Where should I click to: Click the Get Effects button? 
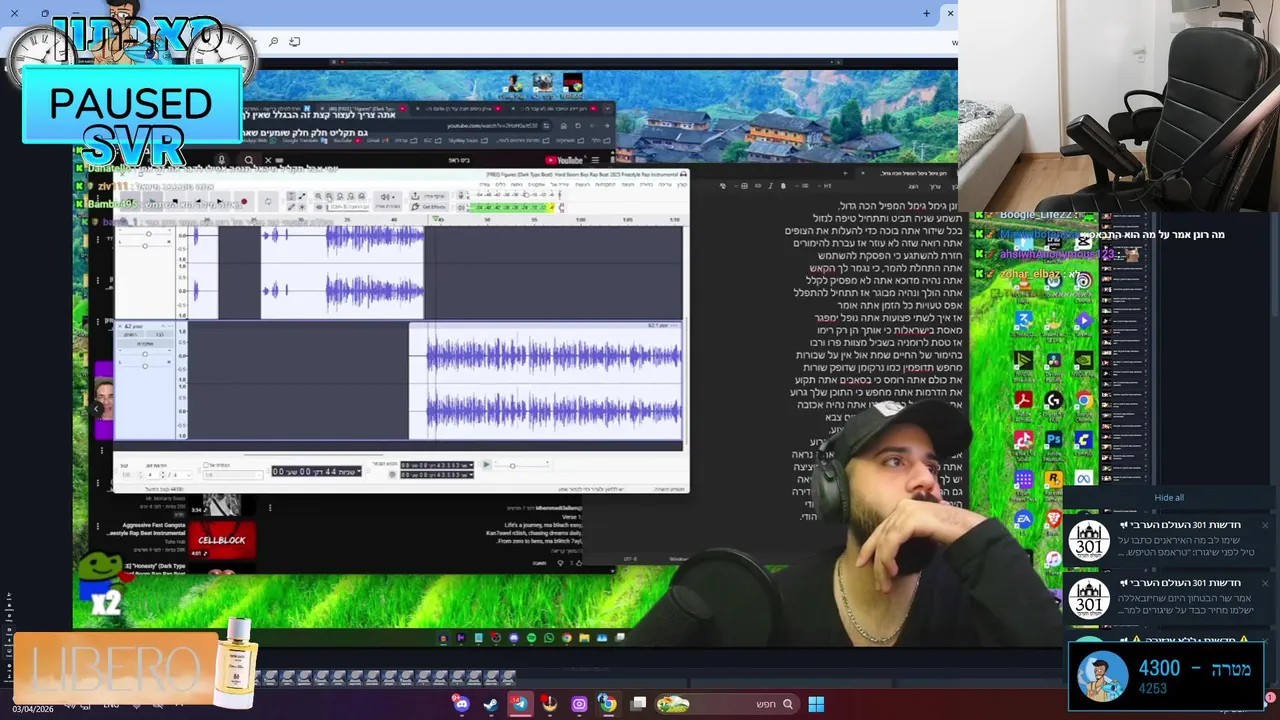coord(429,207)
